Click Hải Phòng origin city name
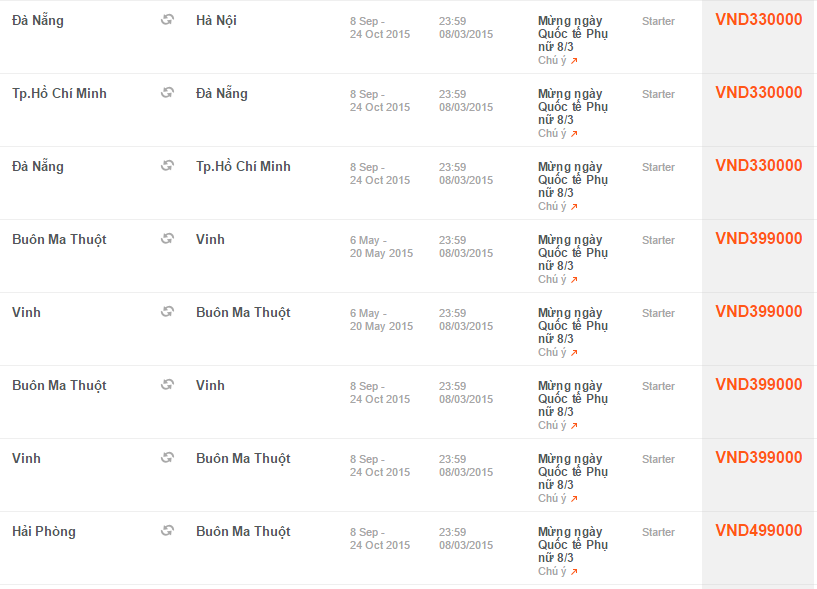Viewport: 817px width, 589px height. 44,532
